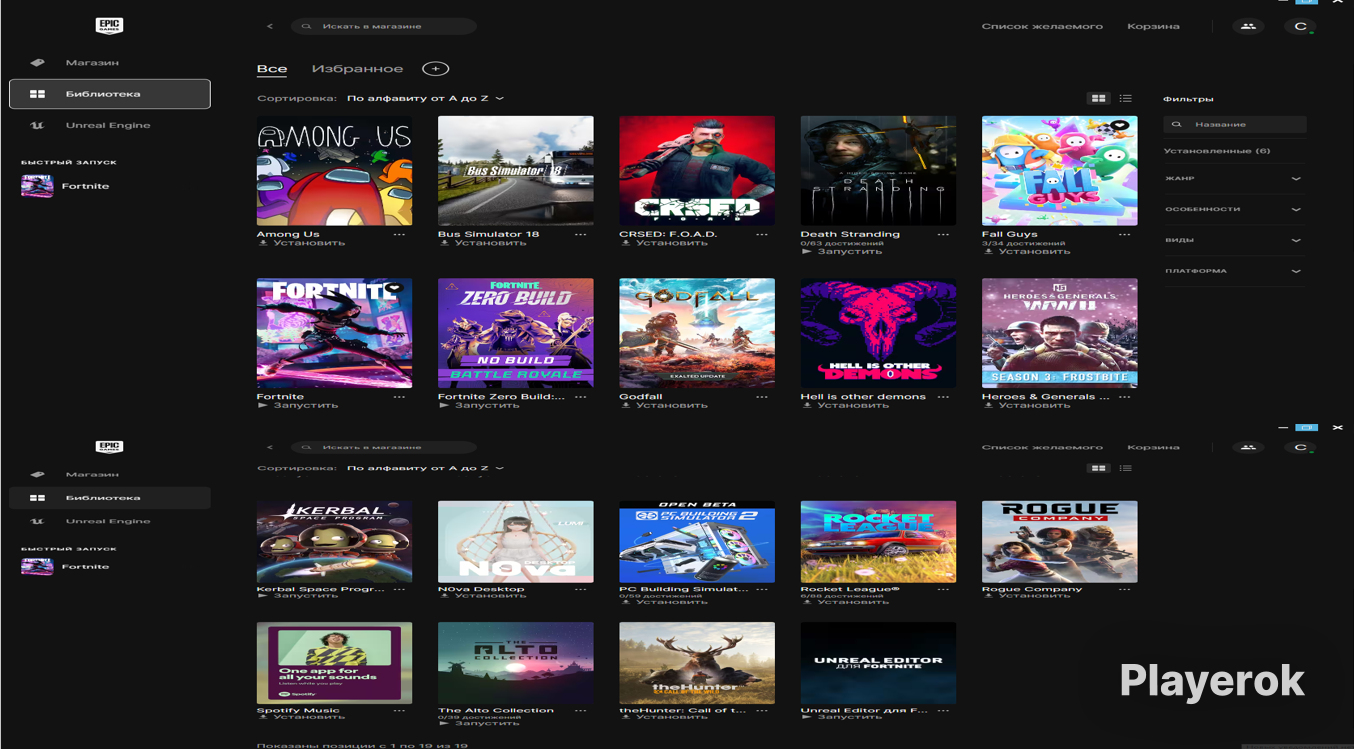Image resolution: width=1354 pixels, height=750 pixels.
Task: Open the account profile avatar icon
Action: [x=1300, y=26]
